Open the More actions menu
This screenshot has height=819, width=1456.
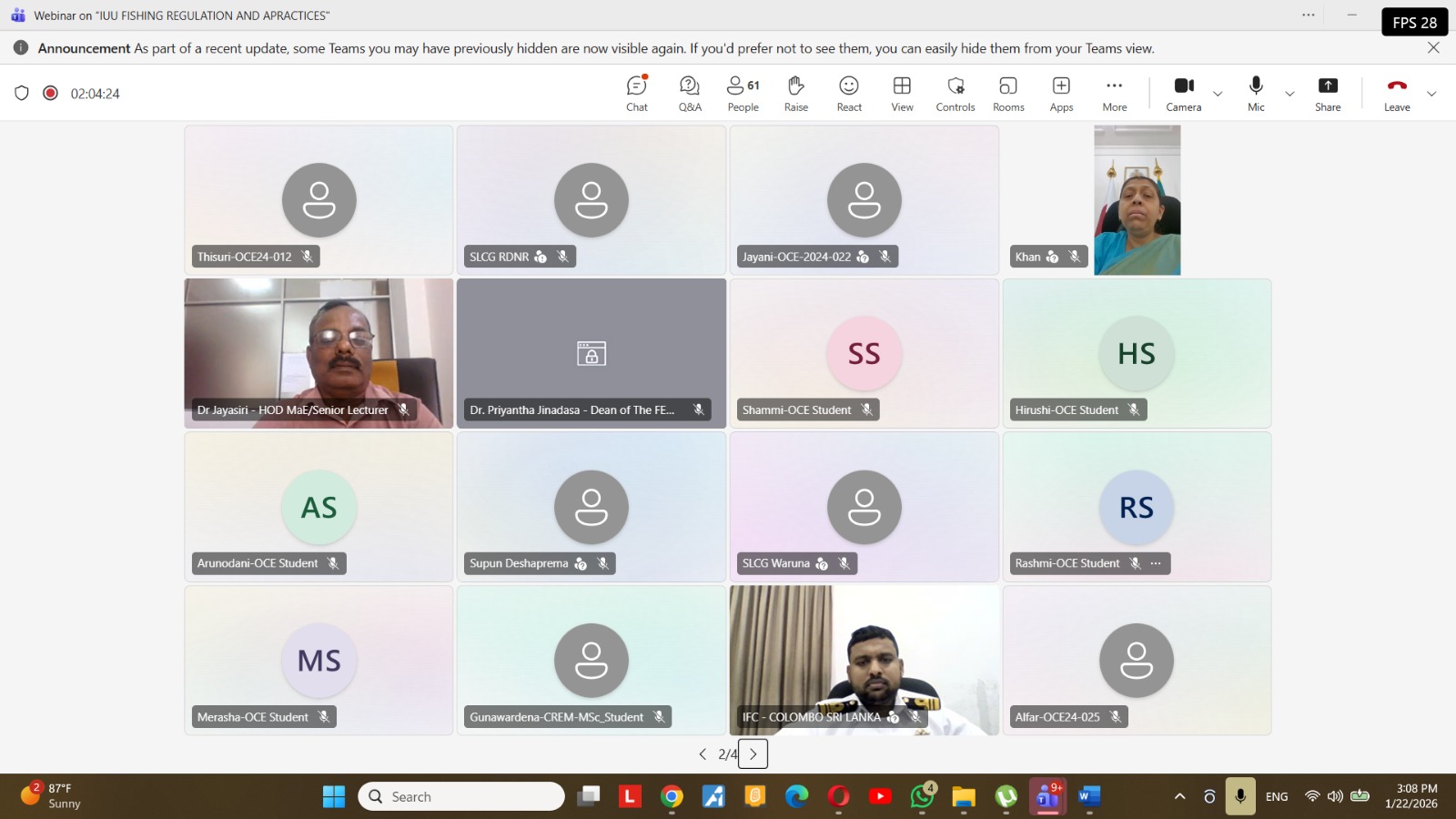click(x=1115, y=91)
